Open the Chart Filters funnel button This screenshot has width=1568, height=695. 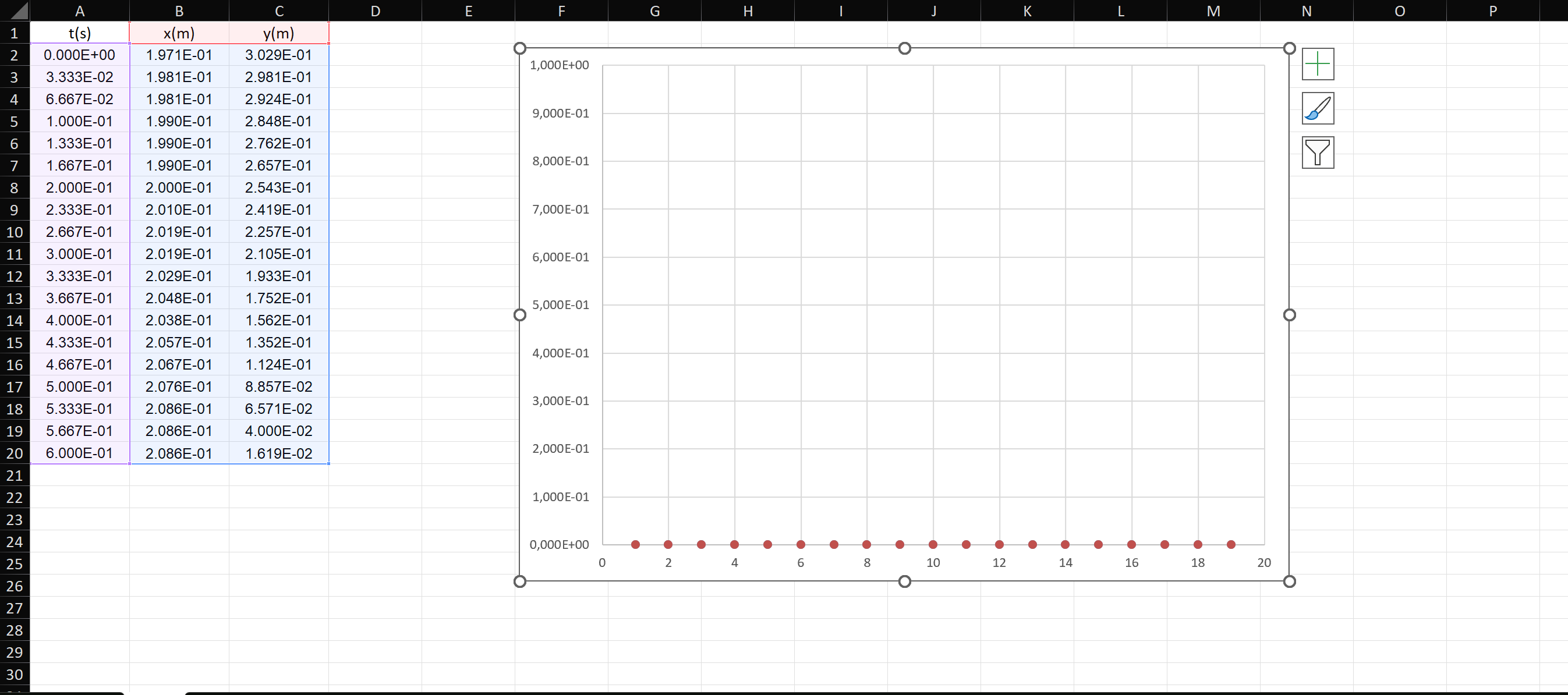[x=1317, y=152]
